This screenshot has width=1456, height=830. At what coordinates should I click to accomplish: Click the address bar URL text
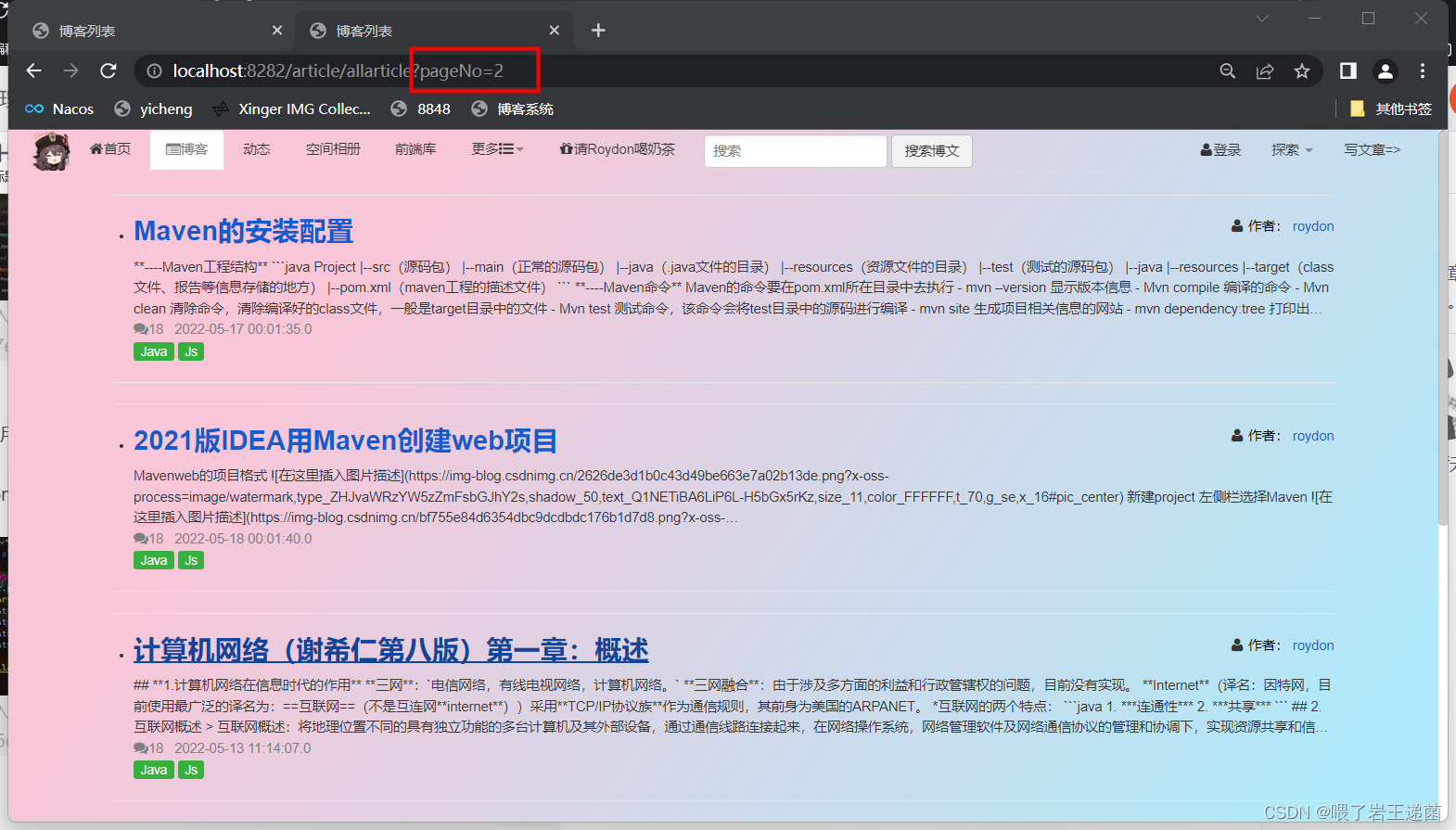click(x=338, y=70)
